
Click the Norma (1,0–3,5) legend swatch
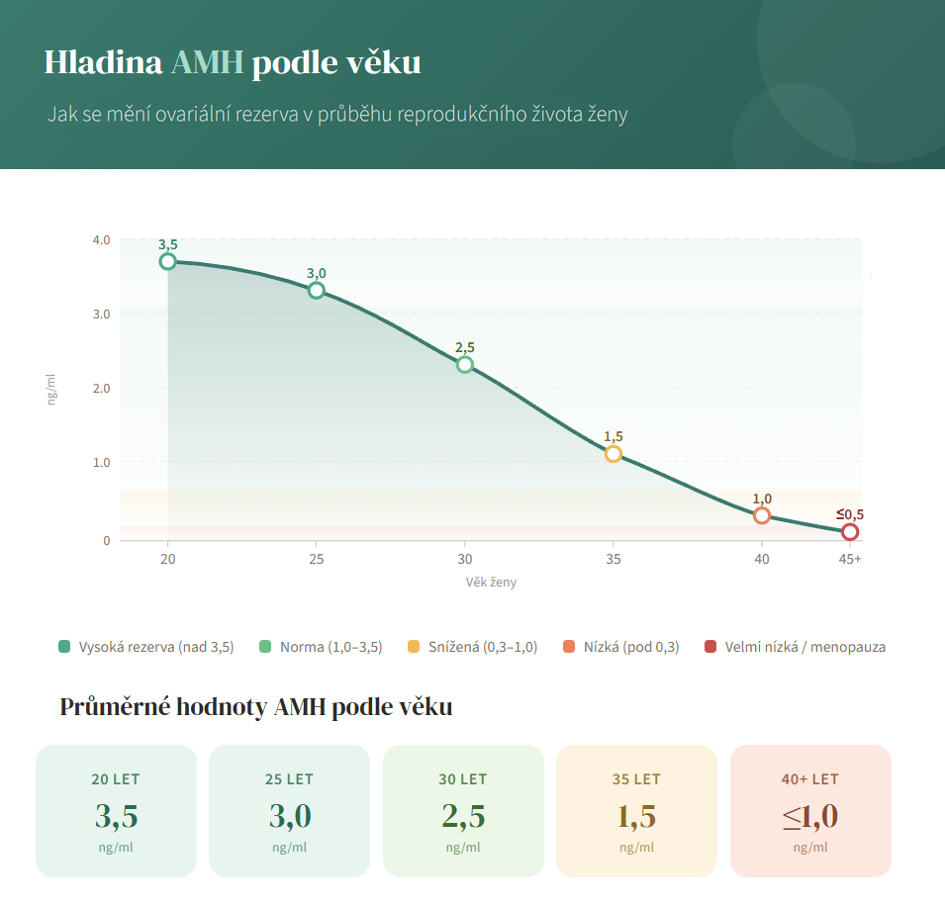tap(266, 647)
